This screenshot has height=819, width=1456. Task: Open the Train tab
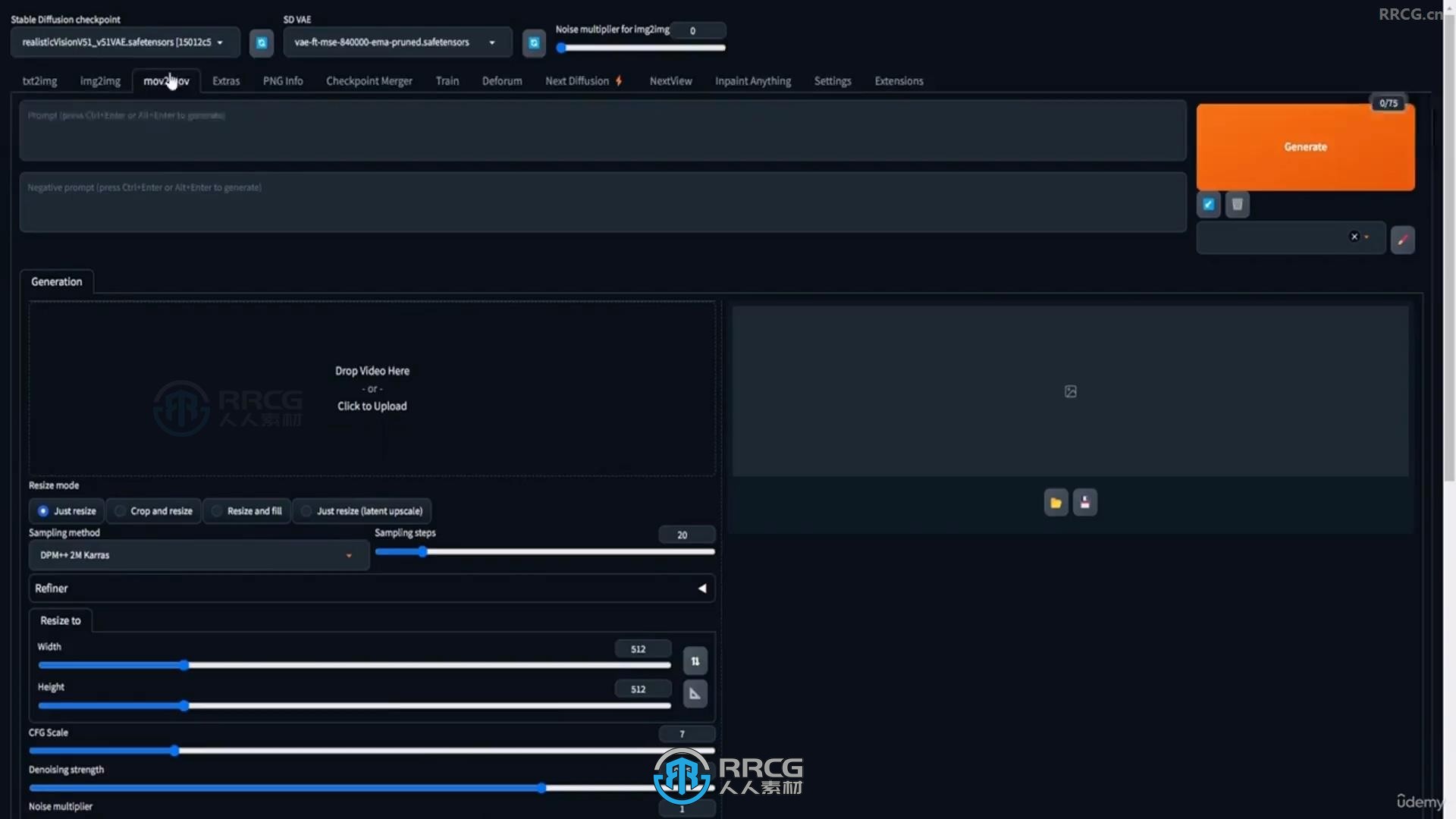[447, 81]
